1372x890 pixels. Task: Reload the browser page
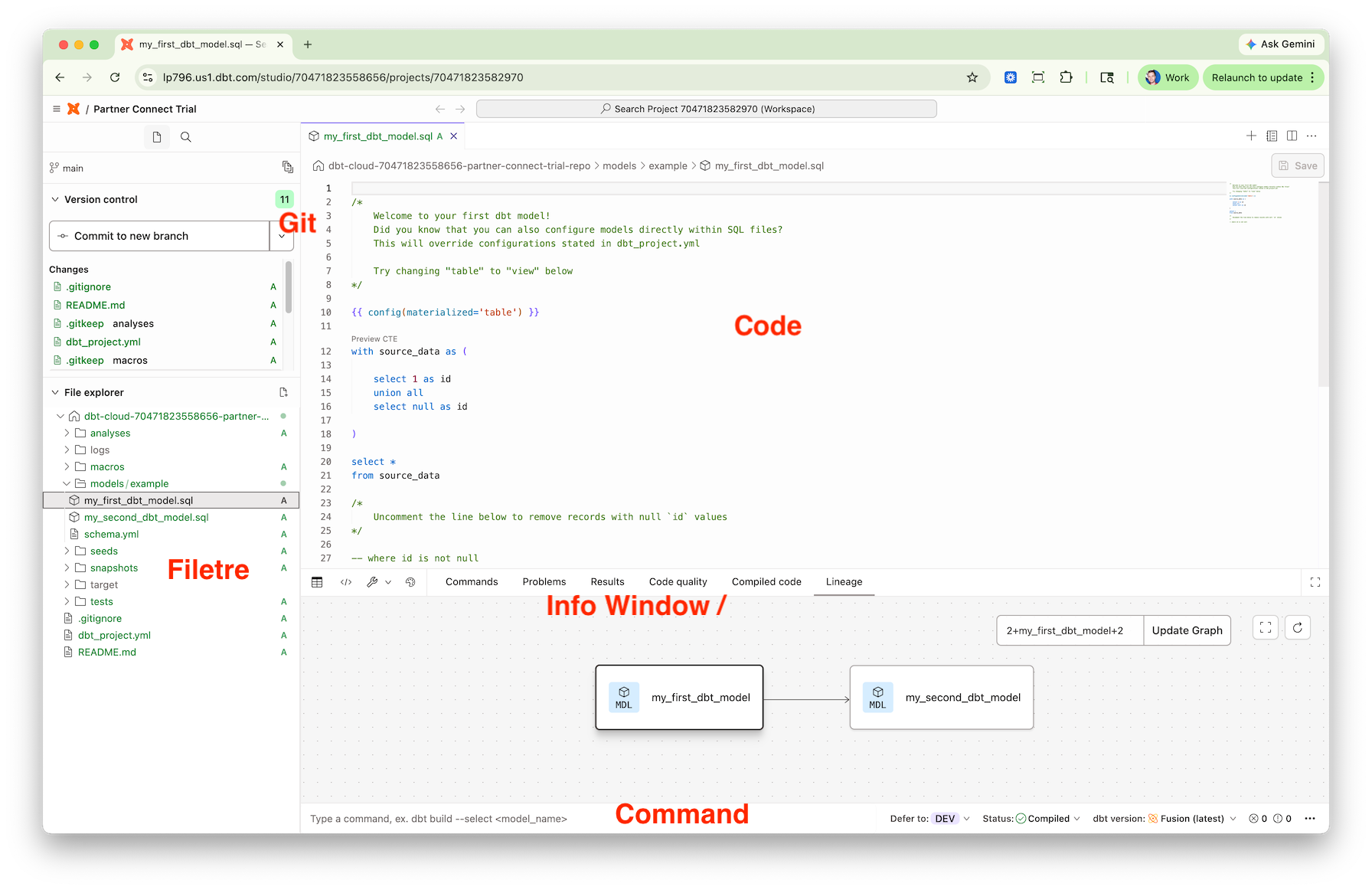pos(115,77)
